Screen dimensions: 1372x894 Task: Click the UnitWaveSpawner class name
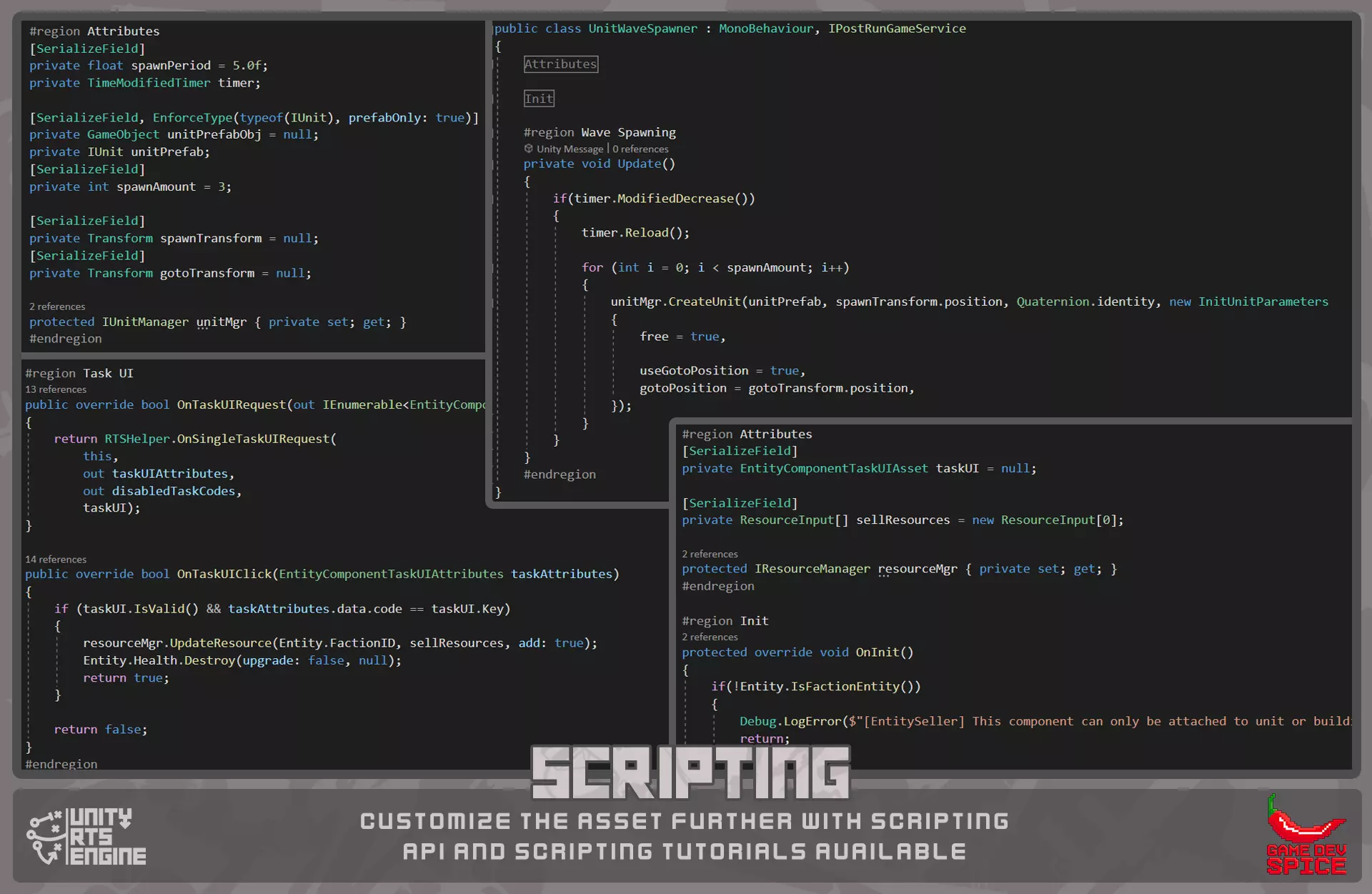pos(642,29)
